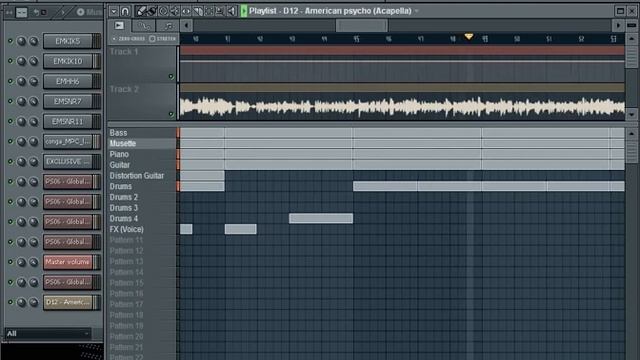Click the Track 1 header label

[124, 52]
